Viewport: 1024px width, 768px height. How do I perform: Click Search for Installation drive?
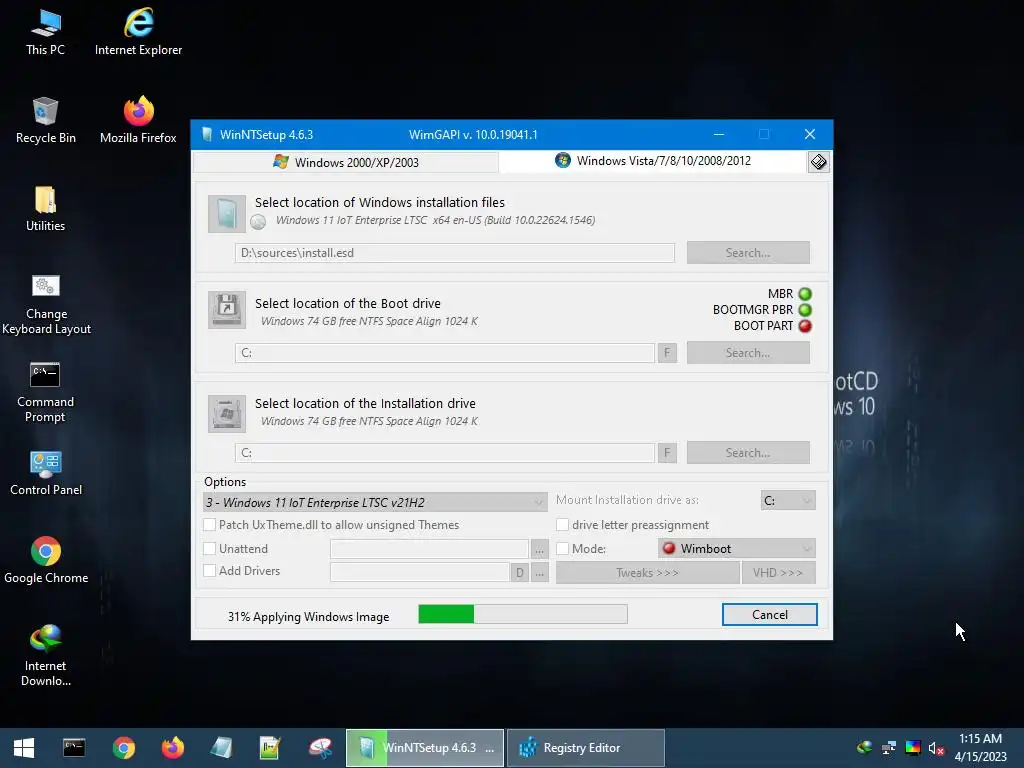748,453
